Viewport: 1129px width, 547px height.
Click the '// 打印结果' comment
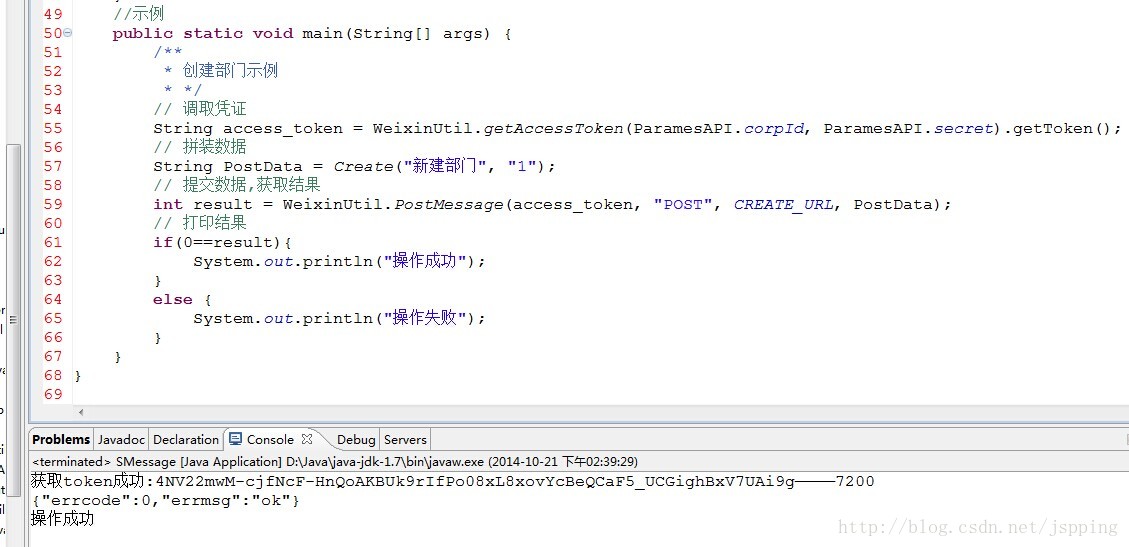coord(199,223)
